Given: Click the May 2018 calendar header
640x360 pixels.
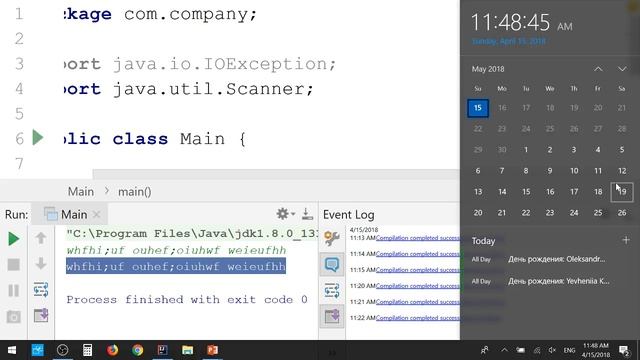Looking at the screenshot, I should 488,69.
